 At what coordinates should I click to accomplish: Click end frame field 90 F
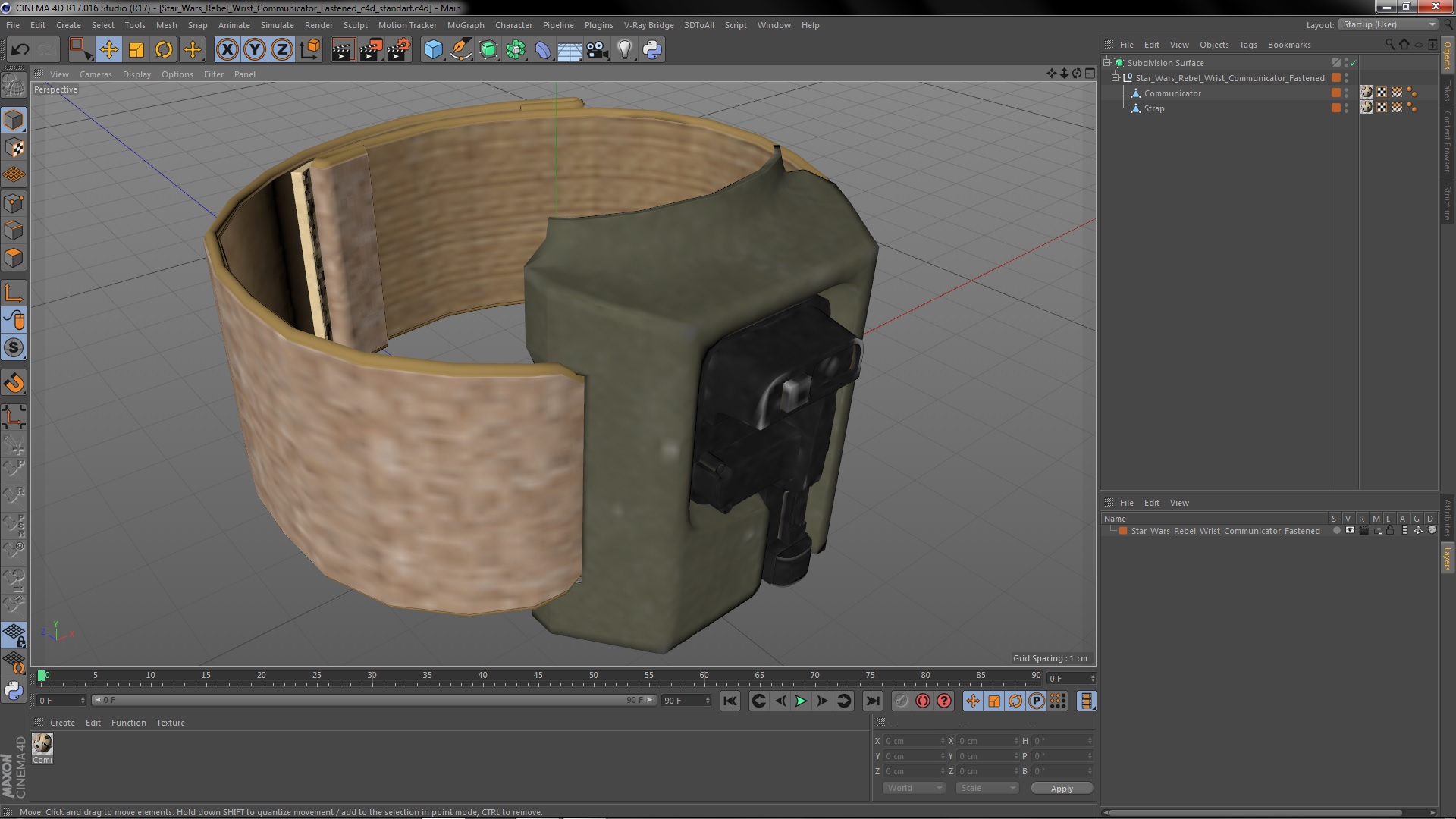tap(686, 701)
